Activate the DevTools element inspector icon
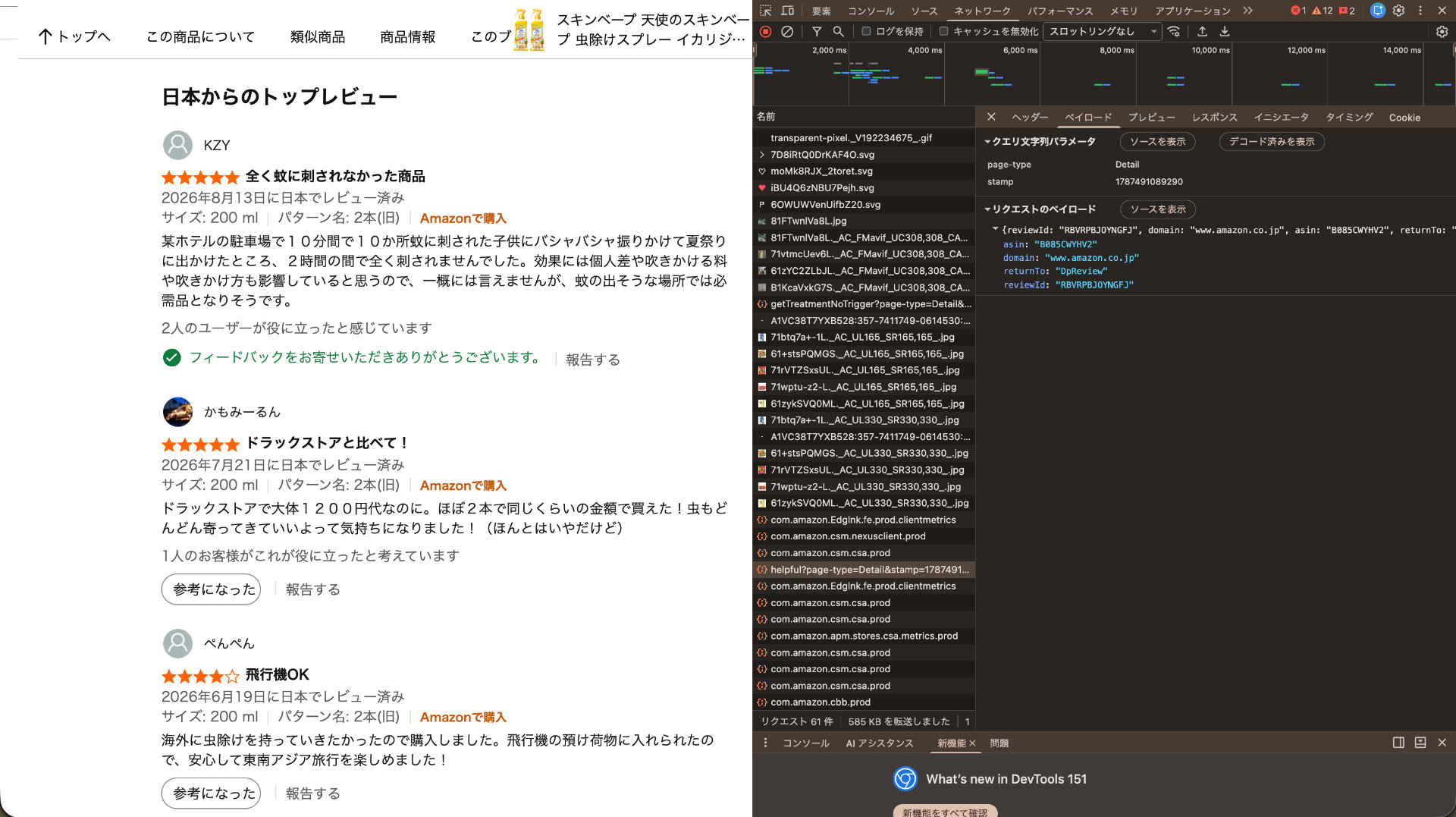Image resolution: width=1456 pixels, height=817 pixels. click(766, 11)
